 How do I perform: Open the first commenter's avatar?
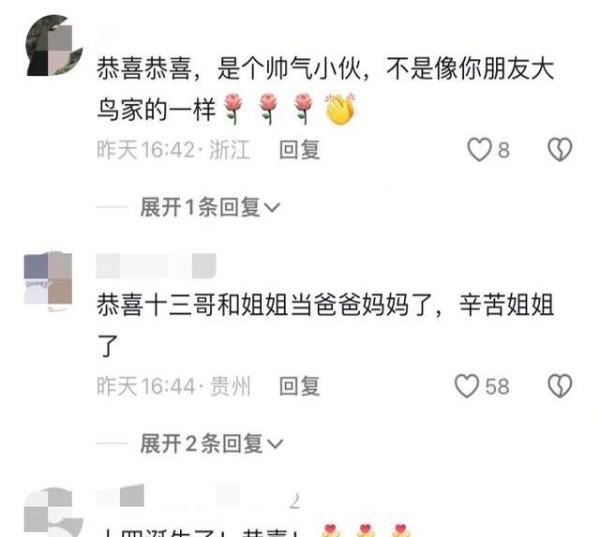[x=54, y=45]
